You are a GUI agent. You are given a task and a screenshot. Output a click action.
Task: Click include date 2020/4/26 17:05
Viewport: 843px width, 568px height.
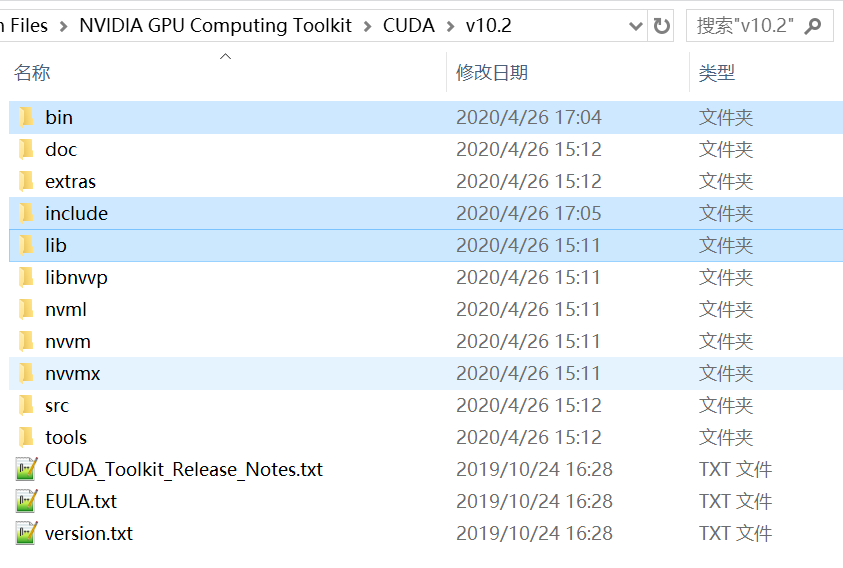pyautogui.click(x=529, y=214)
